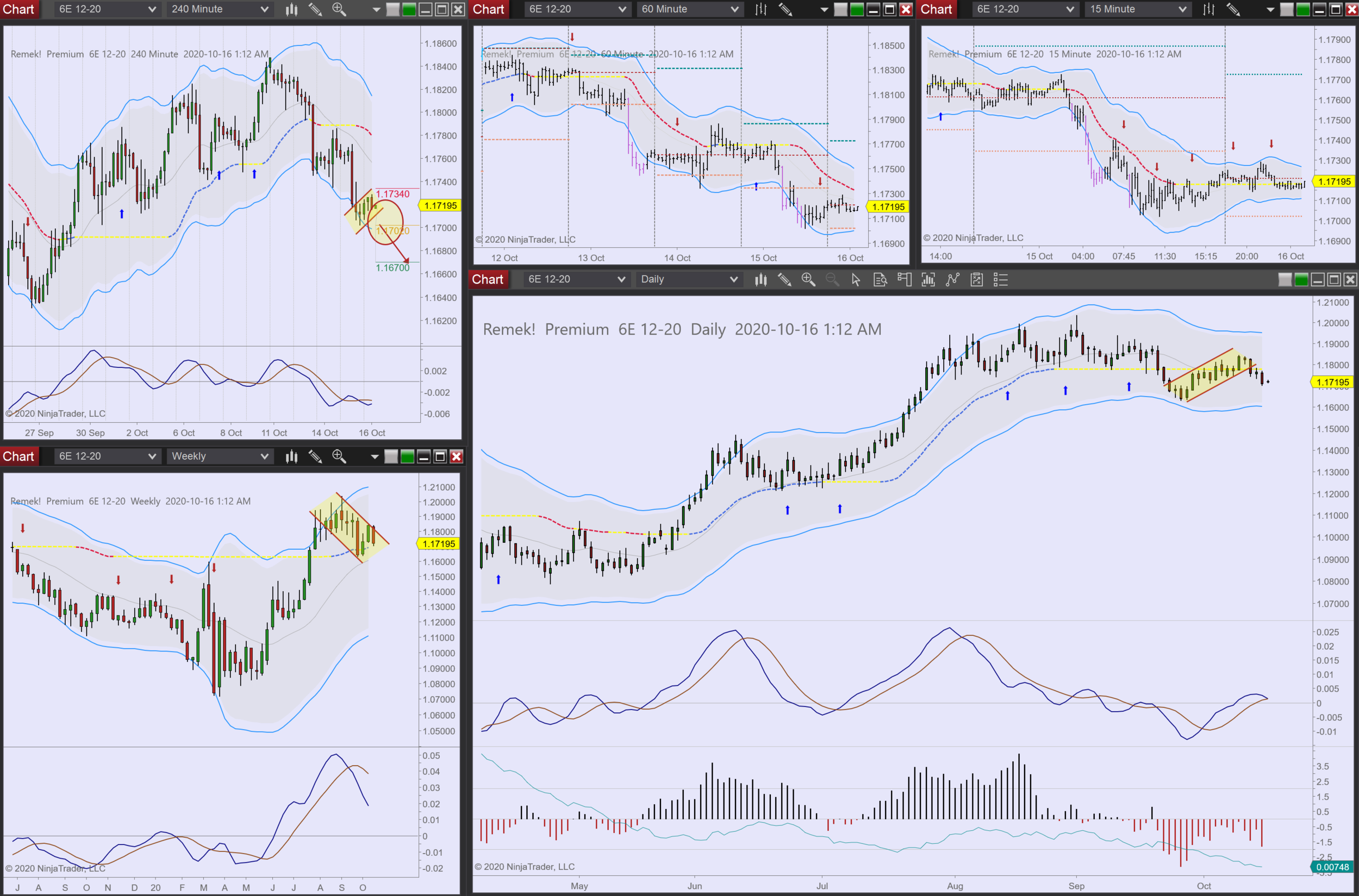Open Data Box icon on Daily chart

880,279
